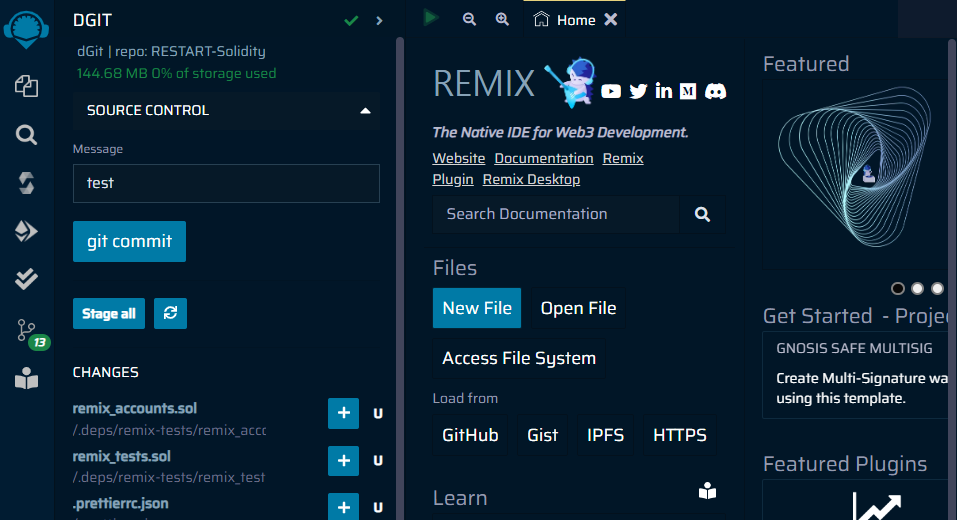Stage remix_accounts.sol with its plus button

point(344,413)
